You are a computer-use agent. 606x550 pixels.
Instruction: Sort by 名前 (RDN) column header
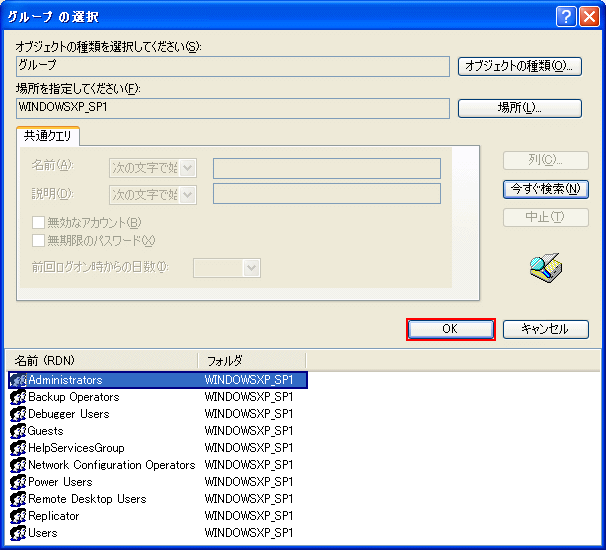coord(102,361)
